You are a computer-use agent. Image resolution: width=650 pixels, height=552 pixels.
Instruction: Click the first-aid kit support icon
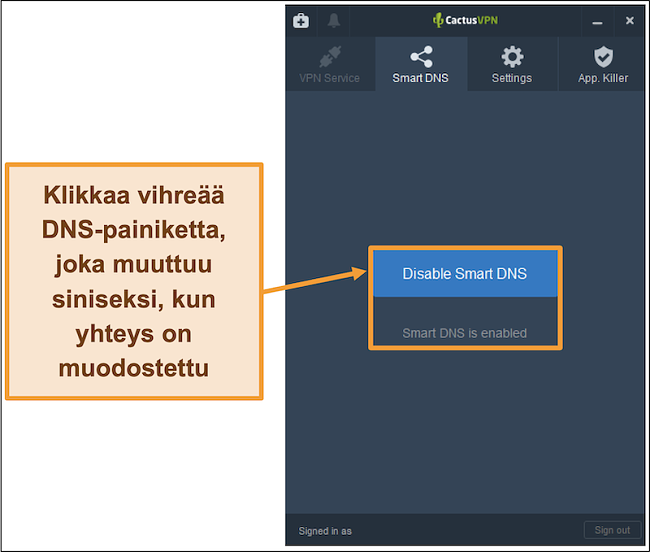click(301, 20)
